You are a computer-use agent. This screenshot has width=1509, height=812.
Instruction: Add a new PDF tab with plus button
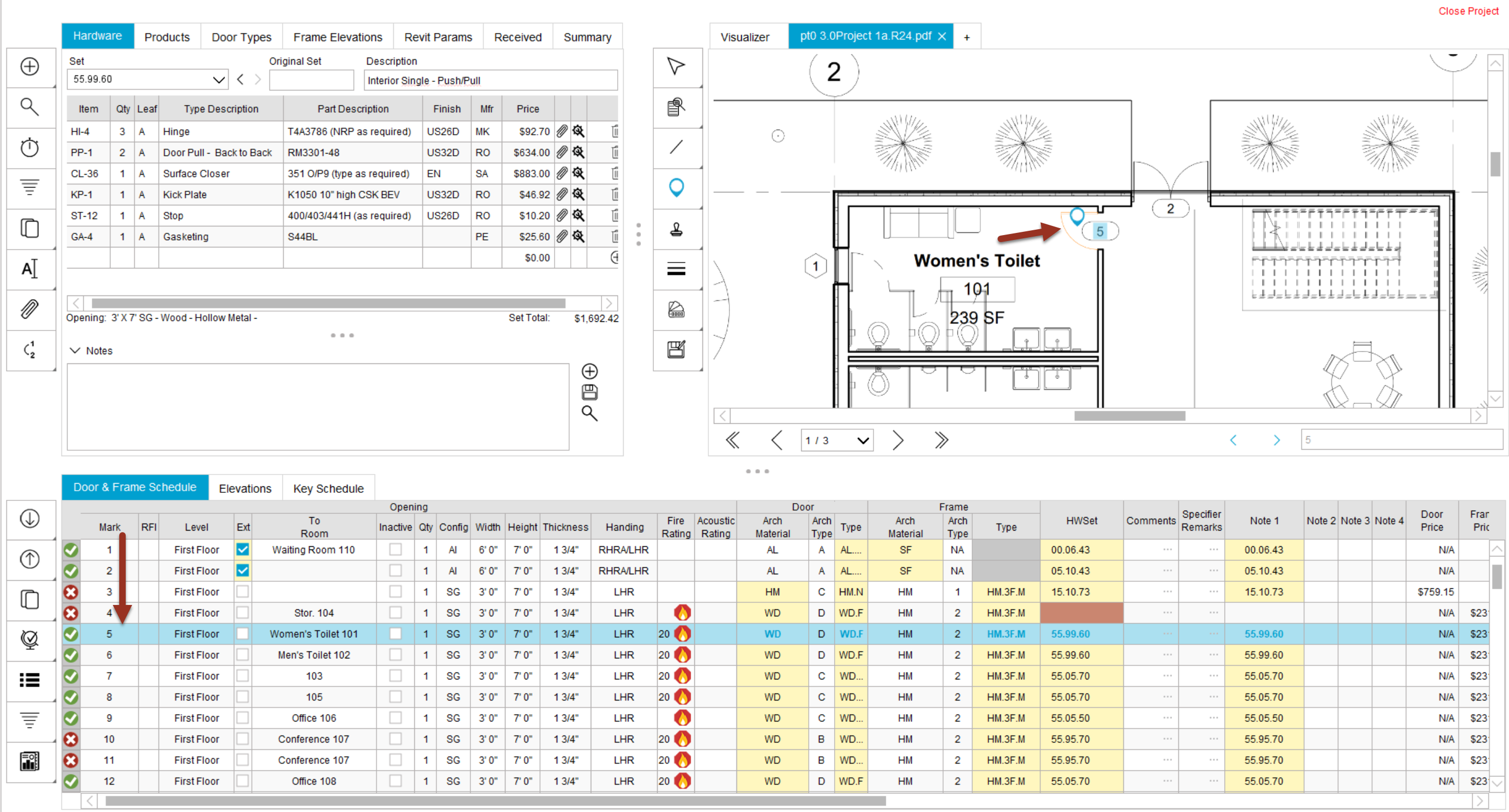[967, 37]
